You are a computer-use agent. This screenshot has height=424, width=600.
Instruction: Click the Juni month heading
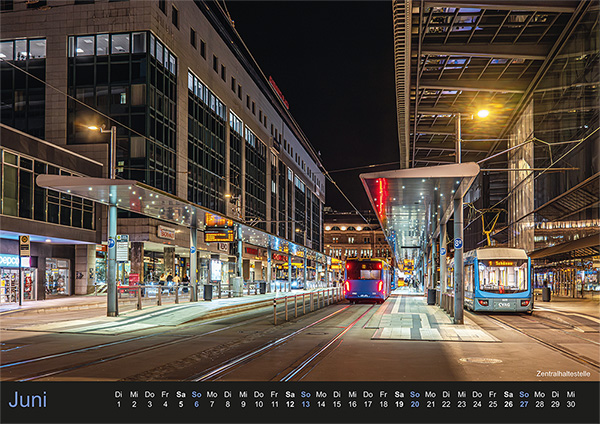[x=28, y=400]
